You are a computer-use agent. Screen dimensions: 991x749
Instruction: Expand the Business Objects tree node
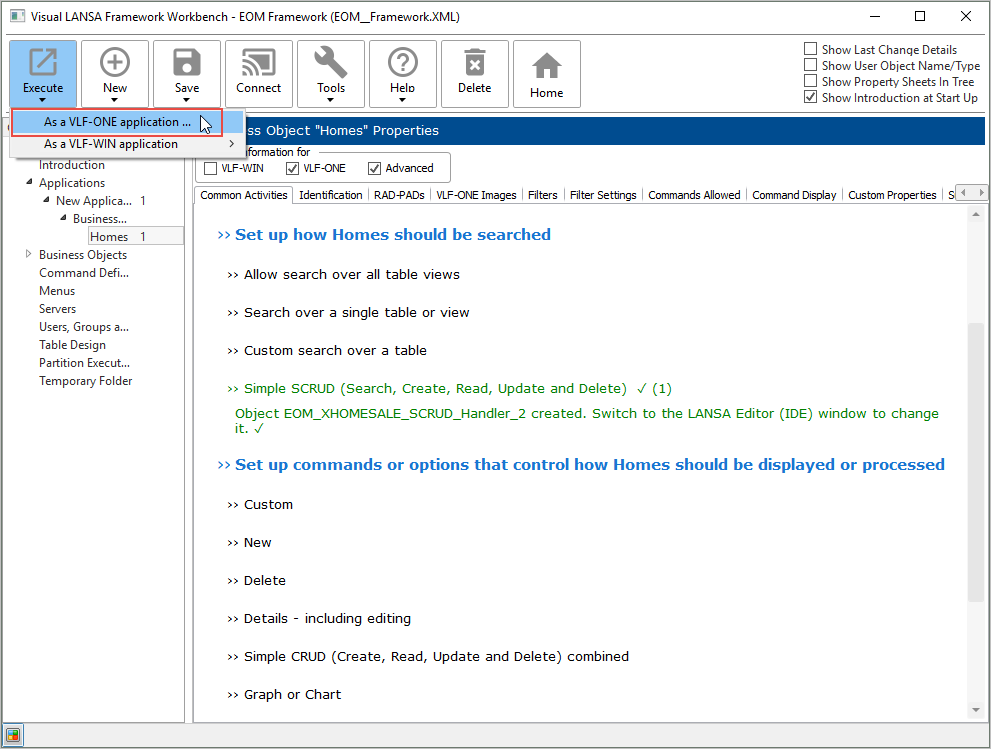(28, 255)
